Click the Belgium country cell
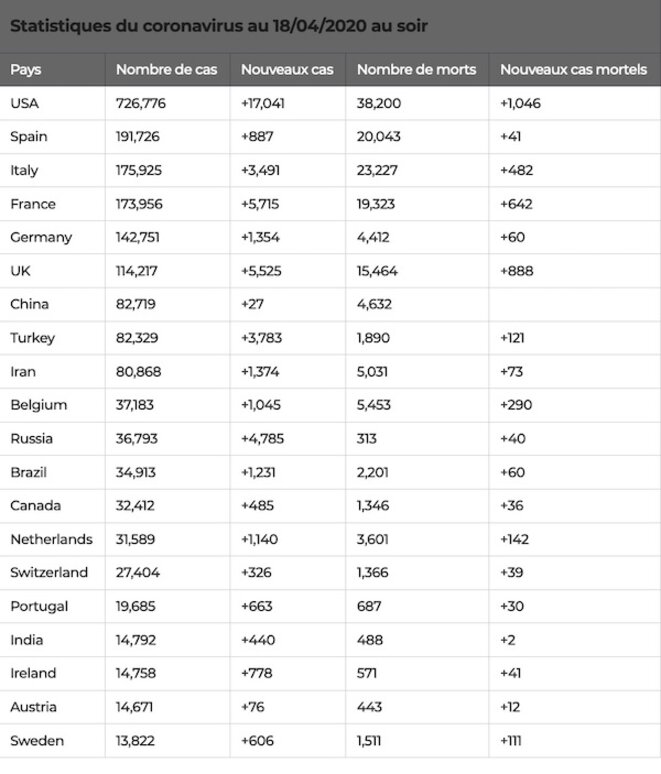This screenshot has width=661, height=774. [x=52, y=405]
